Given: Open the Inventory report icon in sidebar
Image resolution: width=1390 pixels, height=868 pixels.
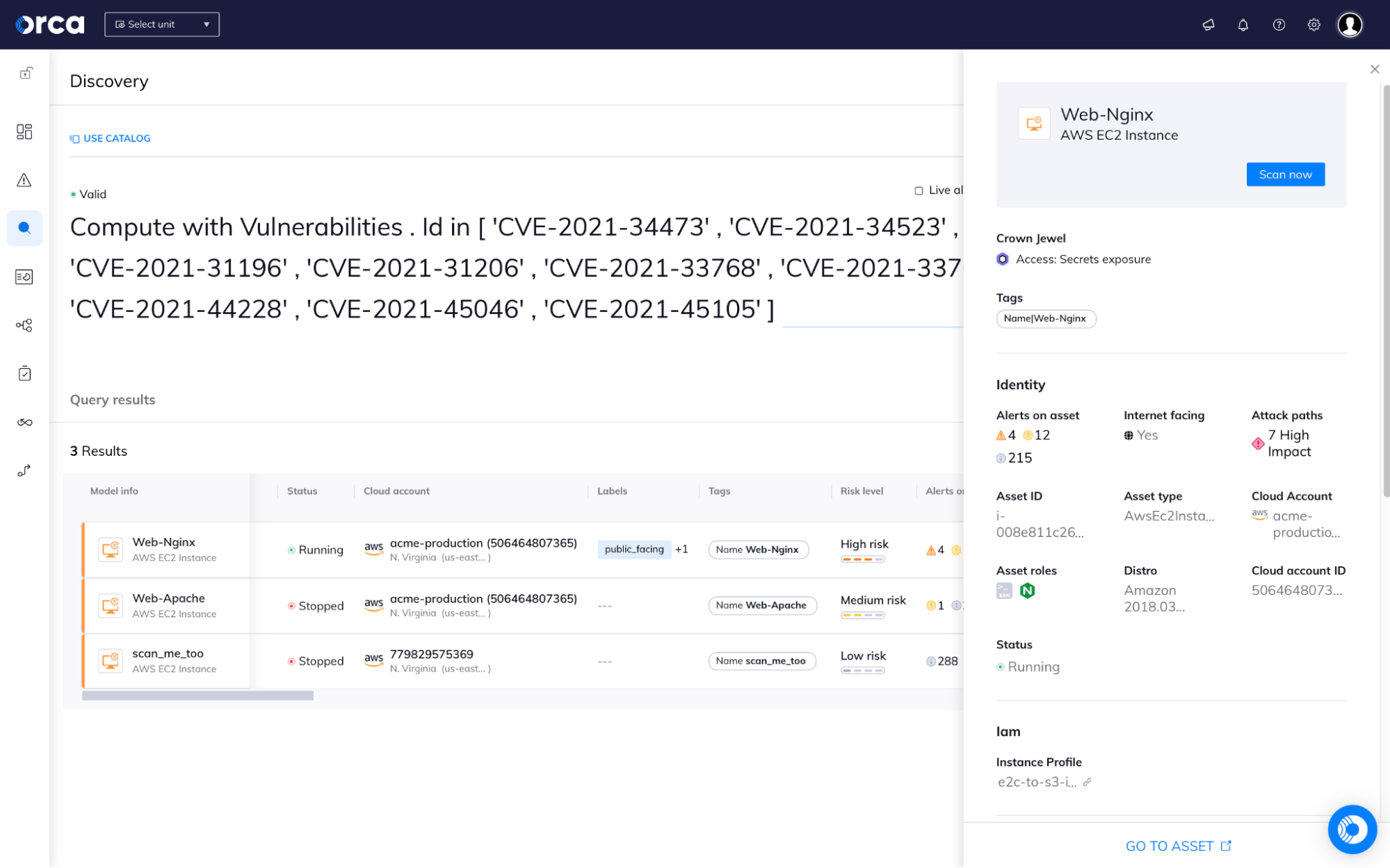Looking at the screenshot, I should click(x=24, y=276).
